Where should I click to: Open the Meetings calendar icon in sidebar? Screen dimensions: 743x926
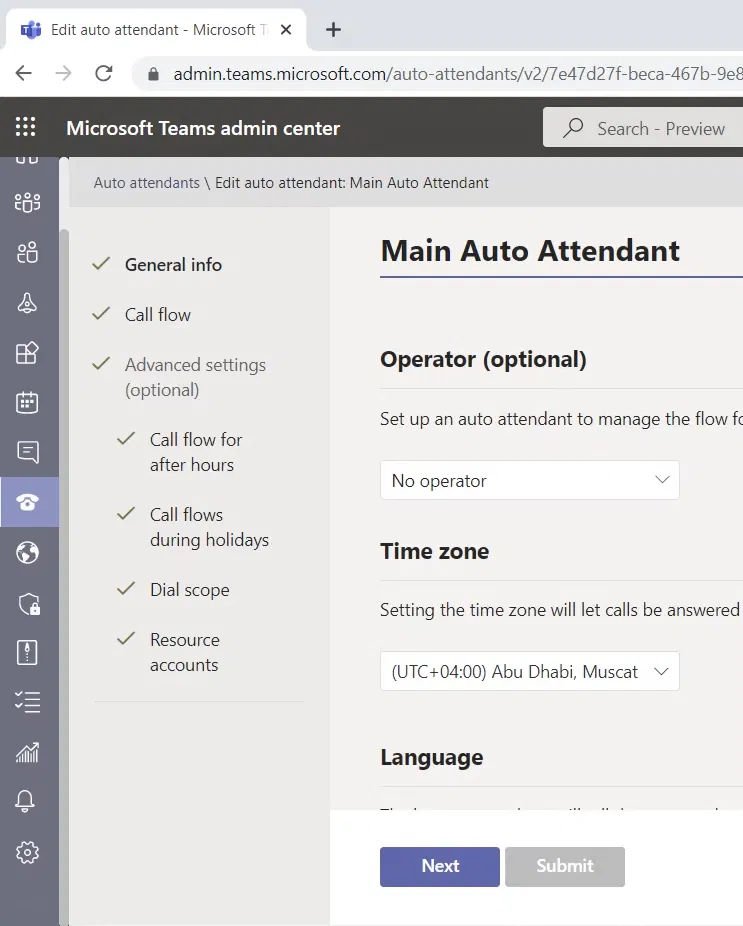[x=28, y=402]
